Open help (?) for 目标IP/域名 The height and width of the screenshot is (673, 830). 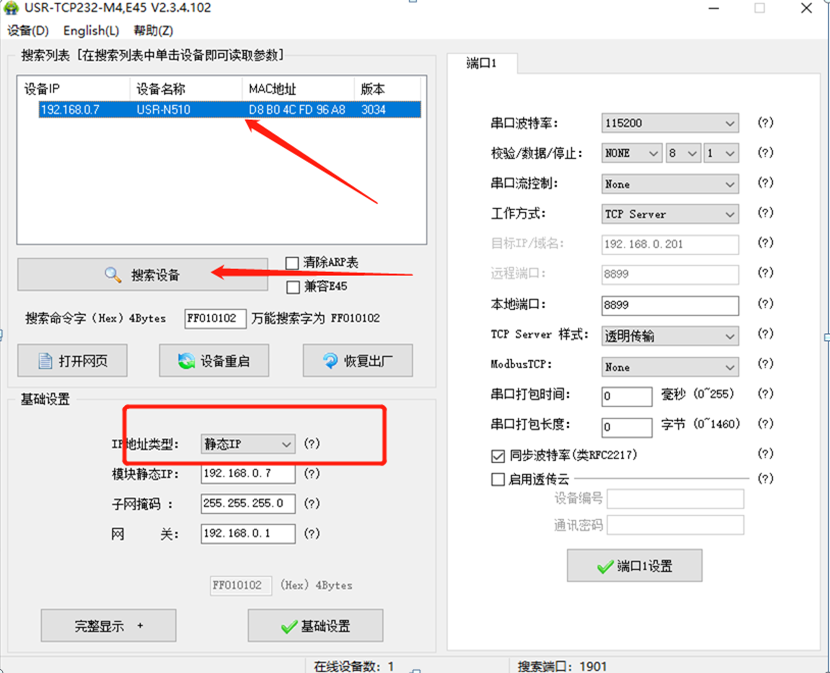pos(765,243)
